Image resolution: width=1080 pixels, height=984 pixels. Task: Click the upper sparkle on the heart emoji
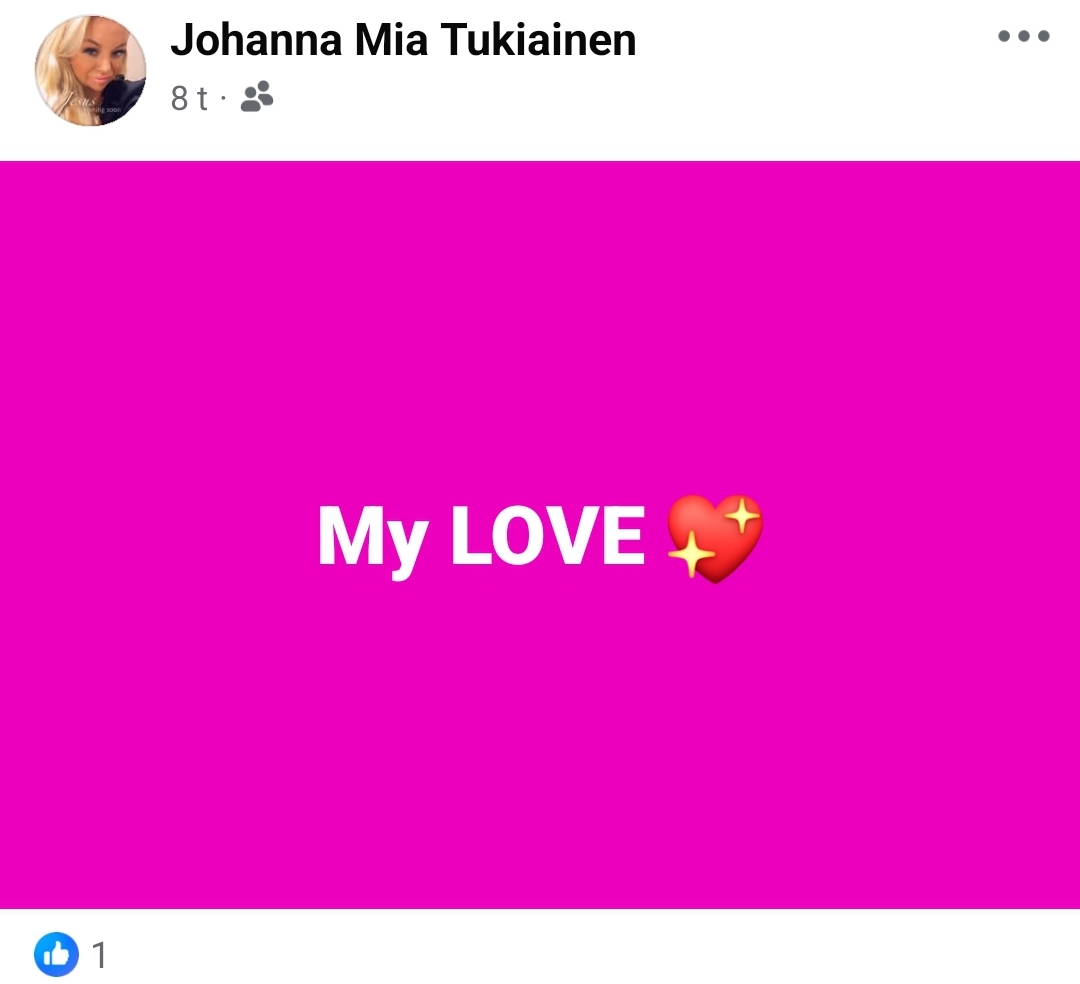pos(742,516)
